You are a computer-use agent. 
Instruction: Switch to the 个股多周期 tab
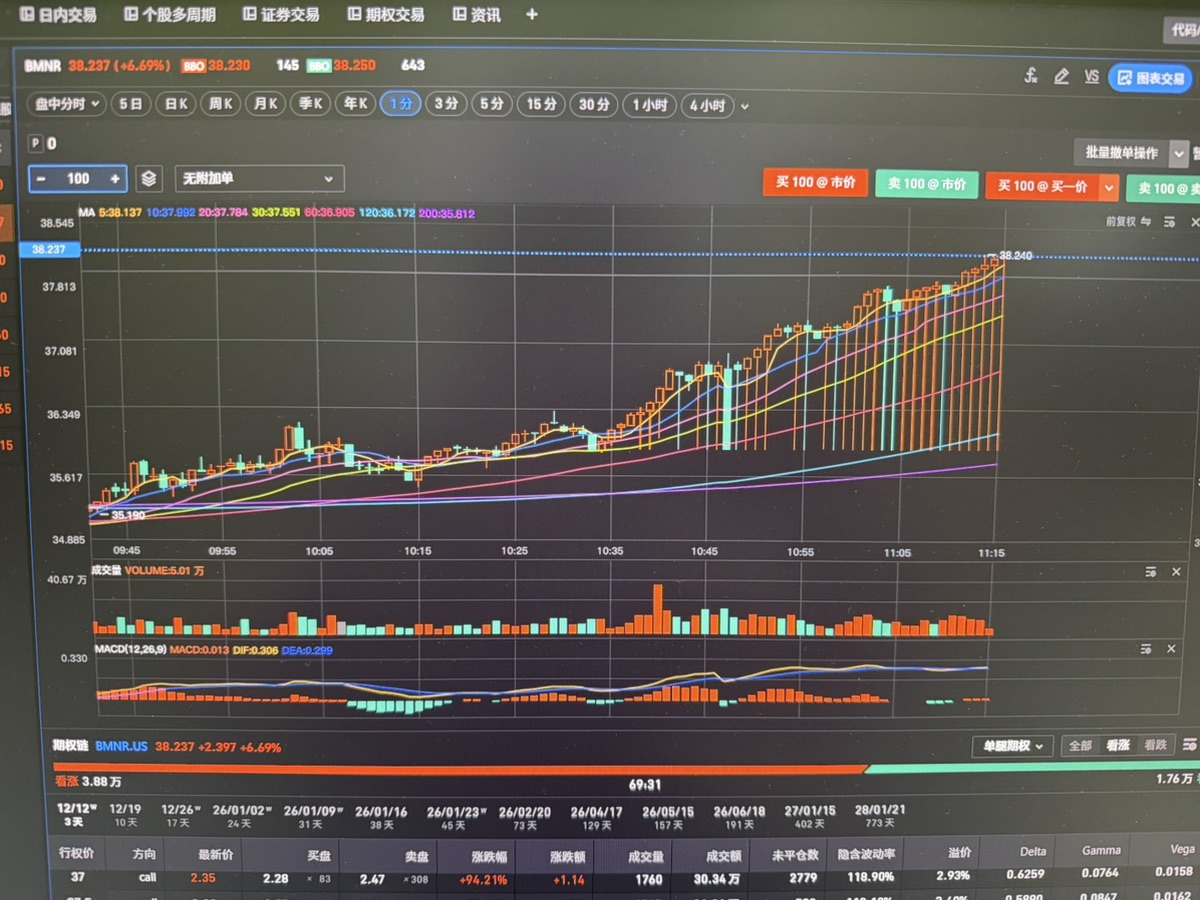point(170,15)
